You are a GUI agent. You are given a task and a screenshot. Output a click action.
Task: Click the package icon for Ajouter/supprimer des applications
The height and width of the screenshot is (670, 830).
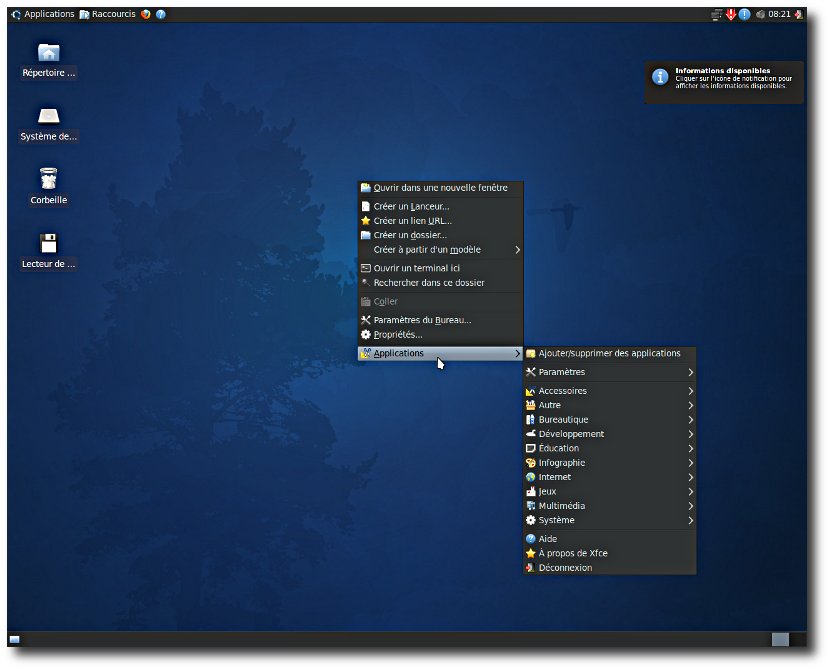(x=531, y=354)
